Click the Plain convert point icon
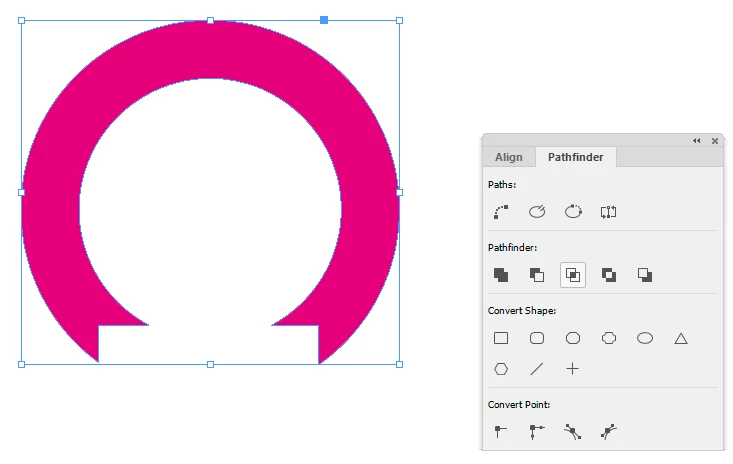 pos(501,431)
